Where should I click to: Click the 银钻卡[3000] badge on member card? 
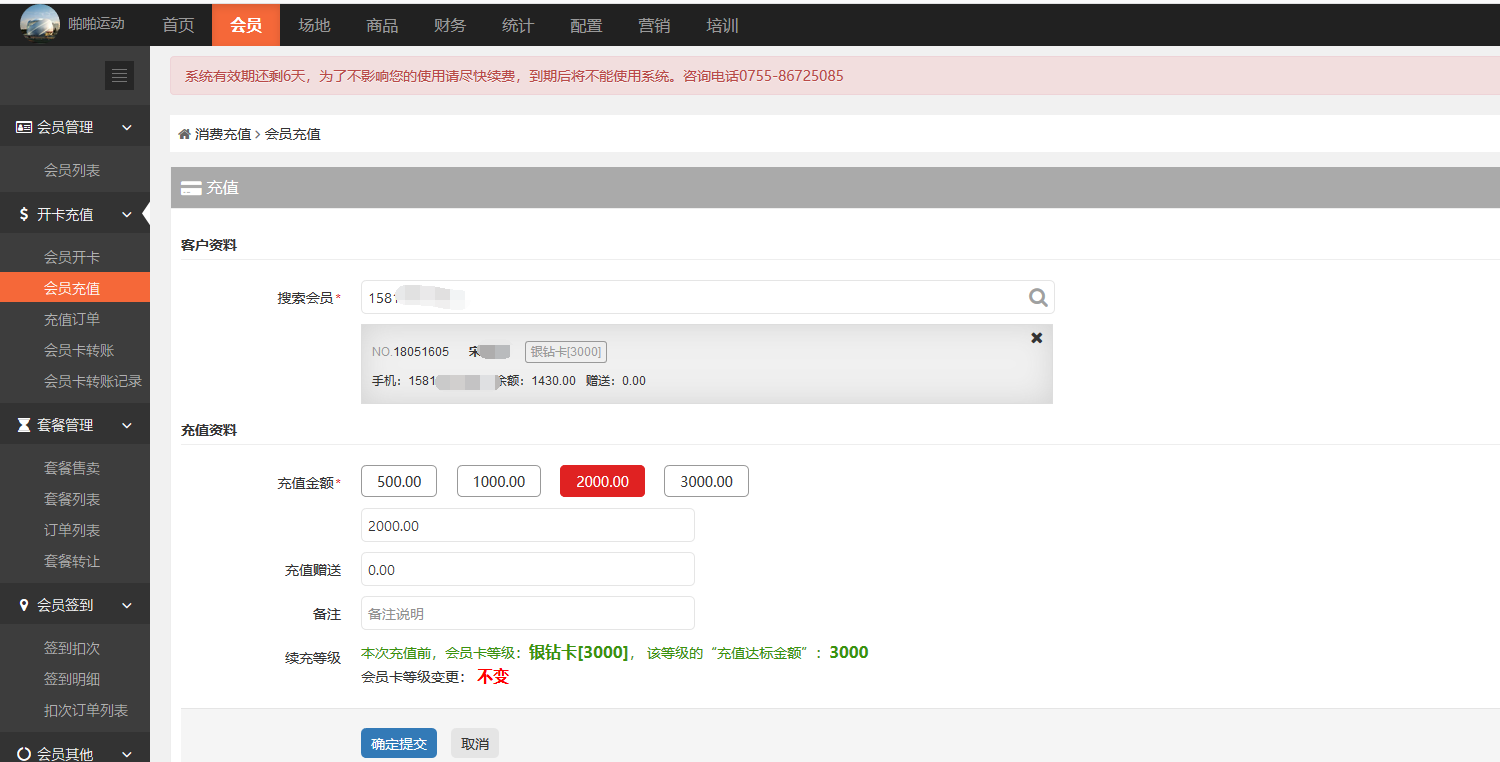point(566,352)
